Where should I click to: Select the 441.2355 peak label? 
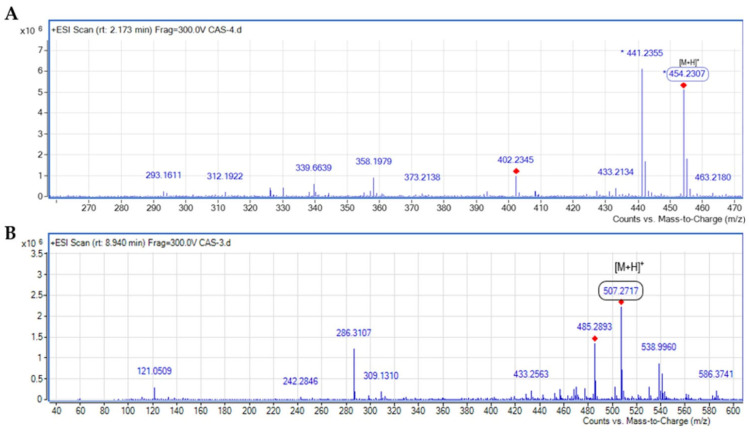tap(644, 53)
